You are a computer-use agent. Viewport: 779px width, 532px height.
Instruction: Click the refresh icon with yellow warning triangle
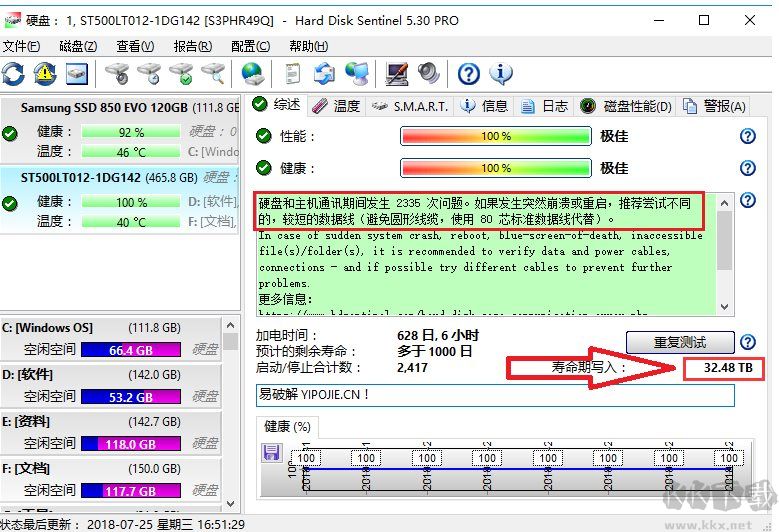click(45, 74)
